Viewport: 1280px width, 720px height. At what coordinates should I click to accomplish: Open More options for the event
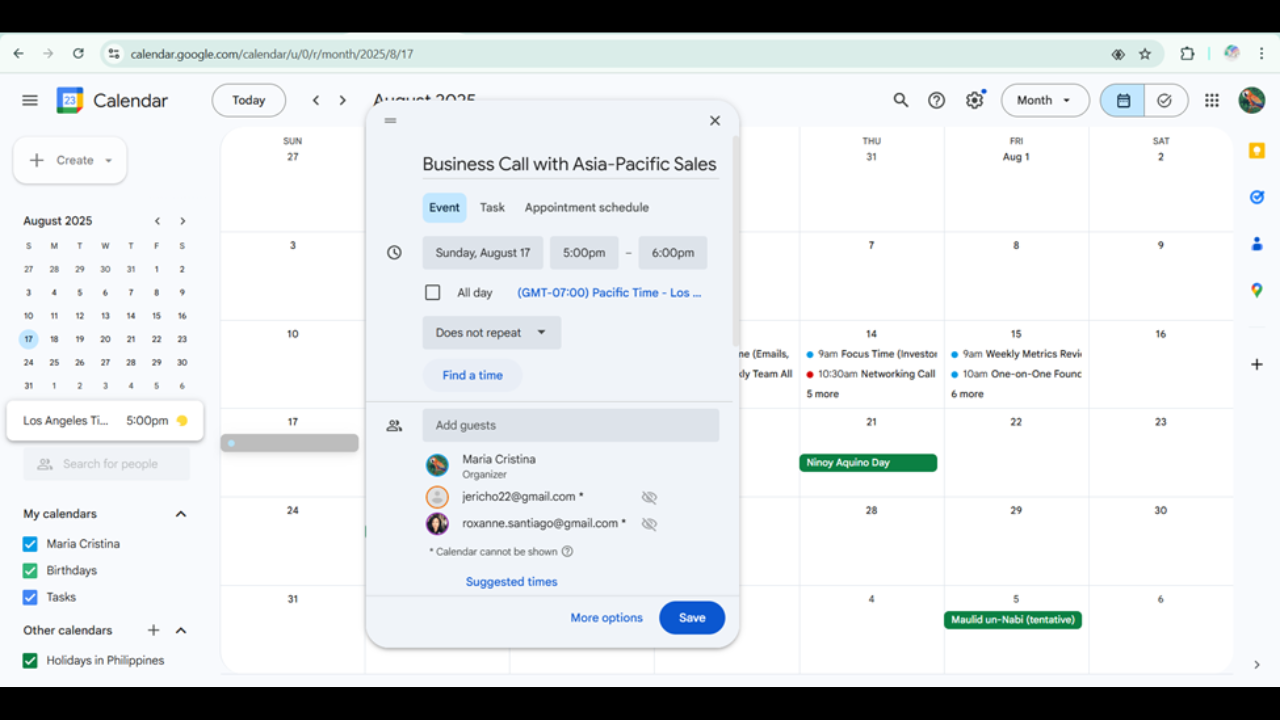pos(607,618)
